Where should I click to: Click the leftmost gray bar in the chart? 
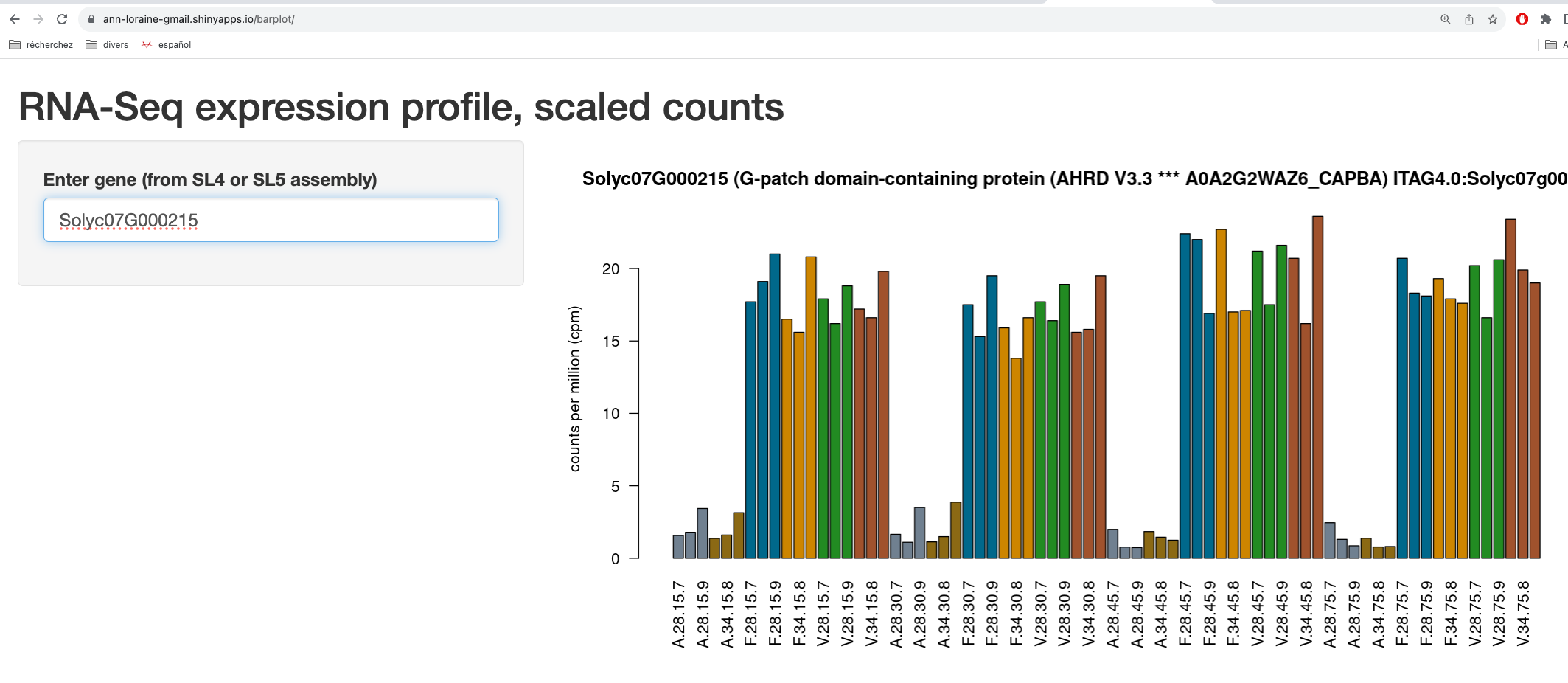[678, 547]
